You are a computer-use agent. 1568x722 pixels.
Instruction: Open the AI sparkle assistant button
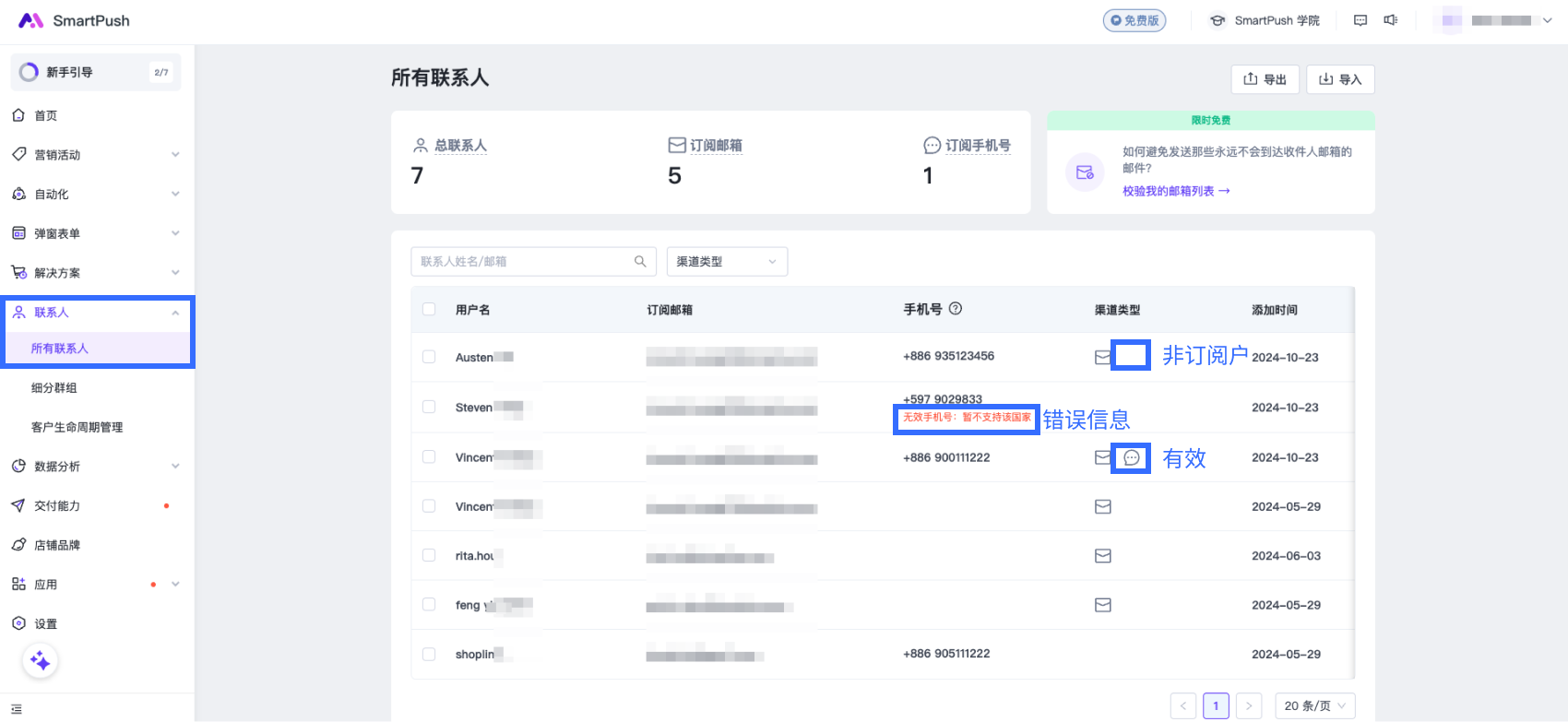[40, 661]
